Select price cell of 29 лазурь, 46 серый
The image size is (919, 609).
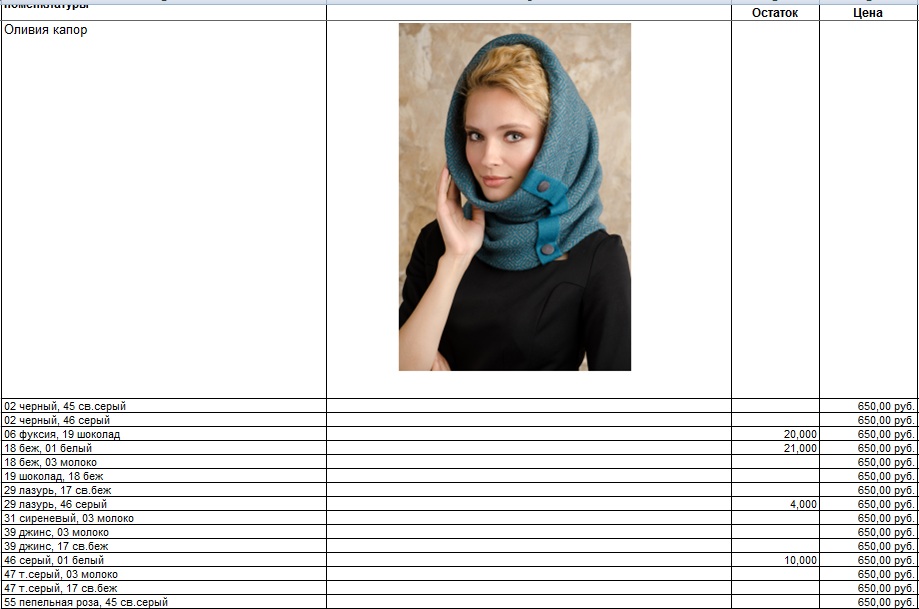pyautogui.click(x=868, y=504)
